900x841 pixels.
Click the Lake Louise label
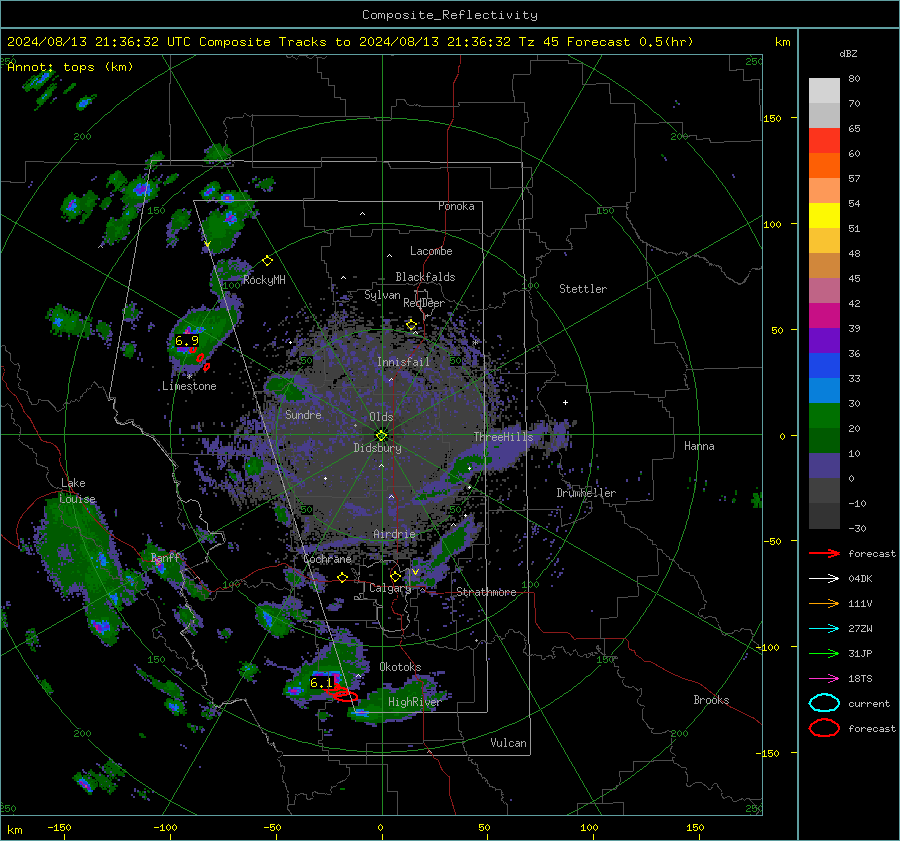click(x=77, y=491)
